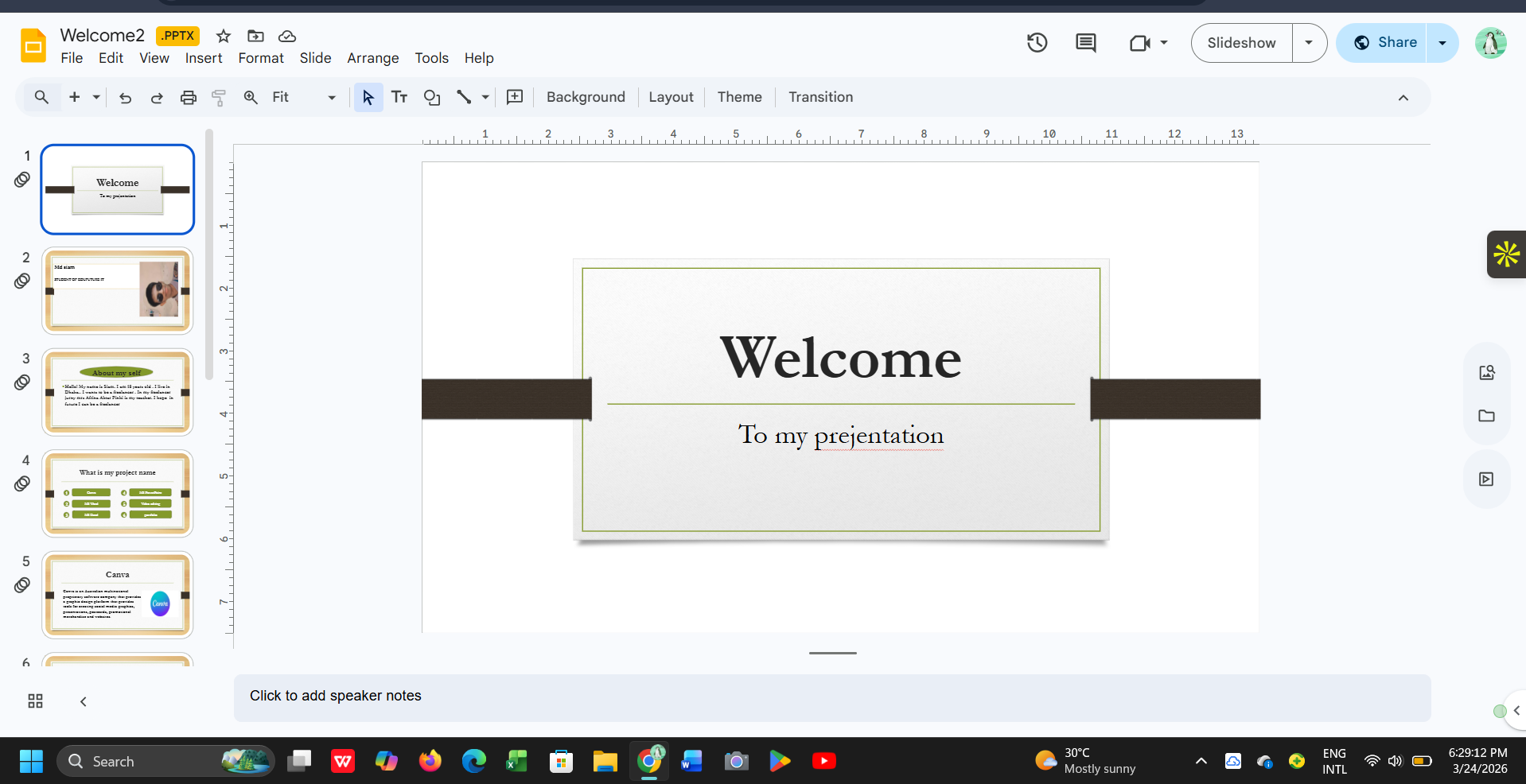The image size is (1526, 784).
Task: Click the Print icon in toolbar
Action: pyautogui.click(x=188, y=98)
